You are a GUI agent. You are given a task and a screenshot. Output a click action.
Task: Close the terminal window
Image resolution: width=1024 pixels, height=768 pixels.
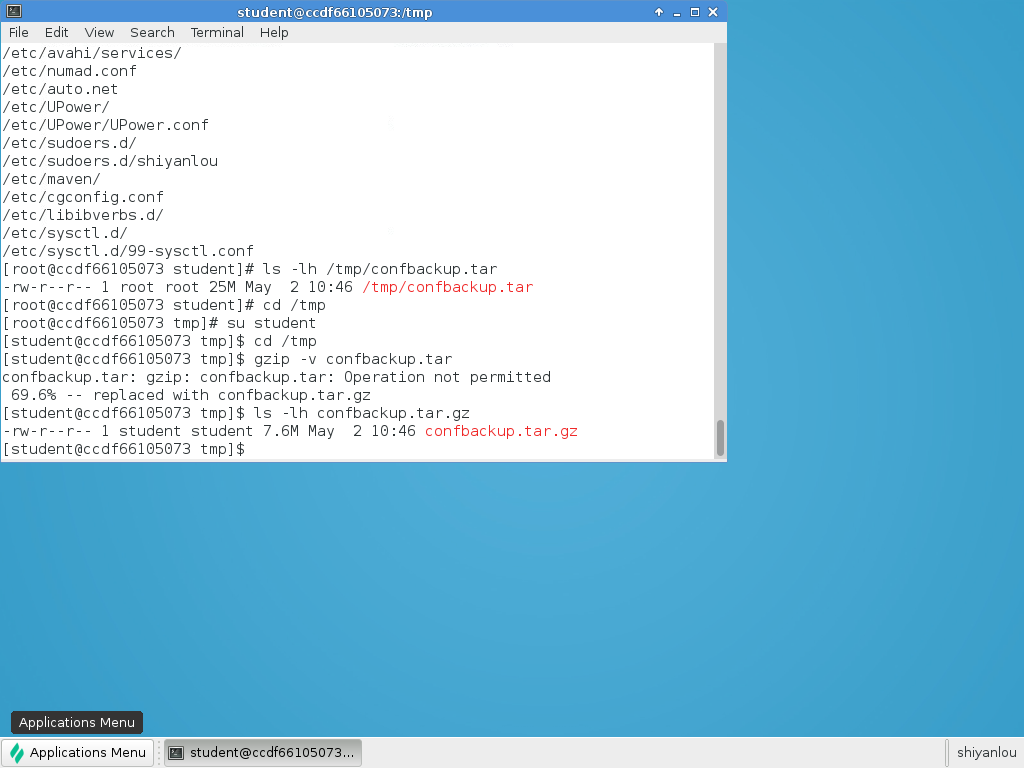coord(714,12)
